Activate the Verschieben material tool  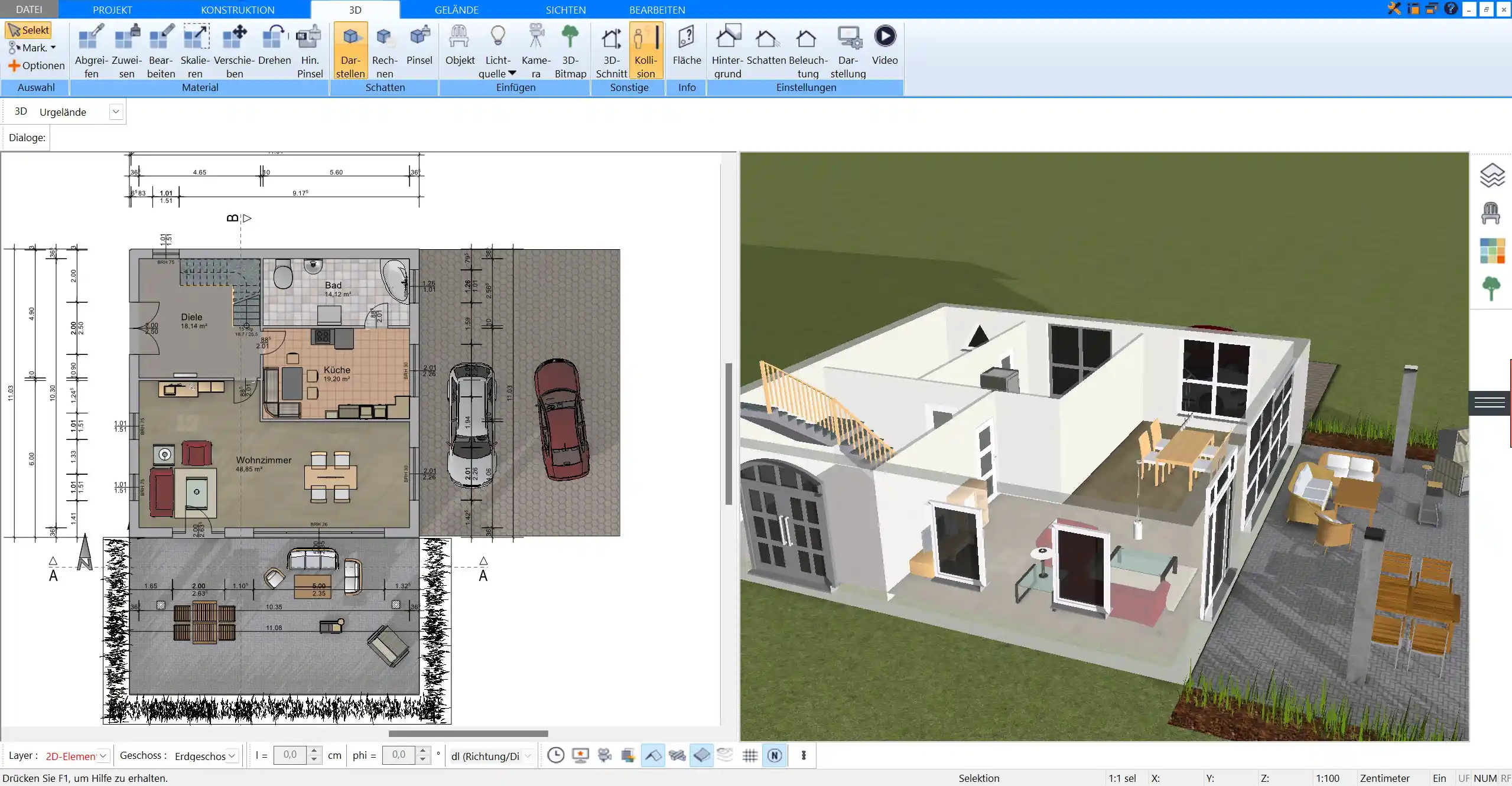(x=234, y=51)
